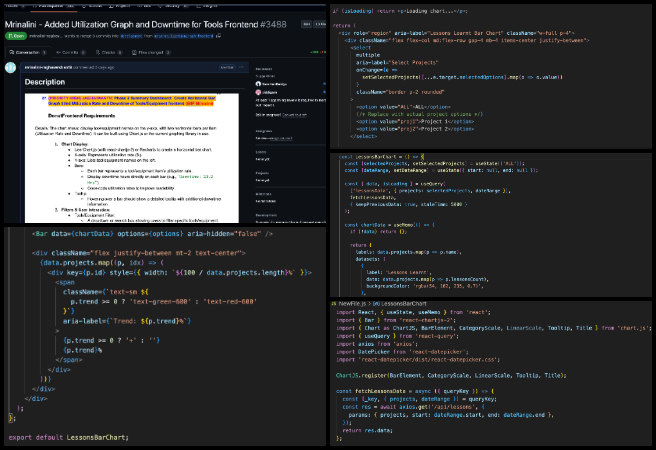Open the Conversation tab of the pull request
Screen dimensions: 656x450
pos(28,52)
